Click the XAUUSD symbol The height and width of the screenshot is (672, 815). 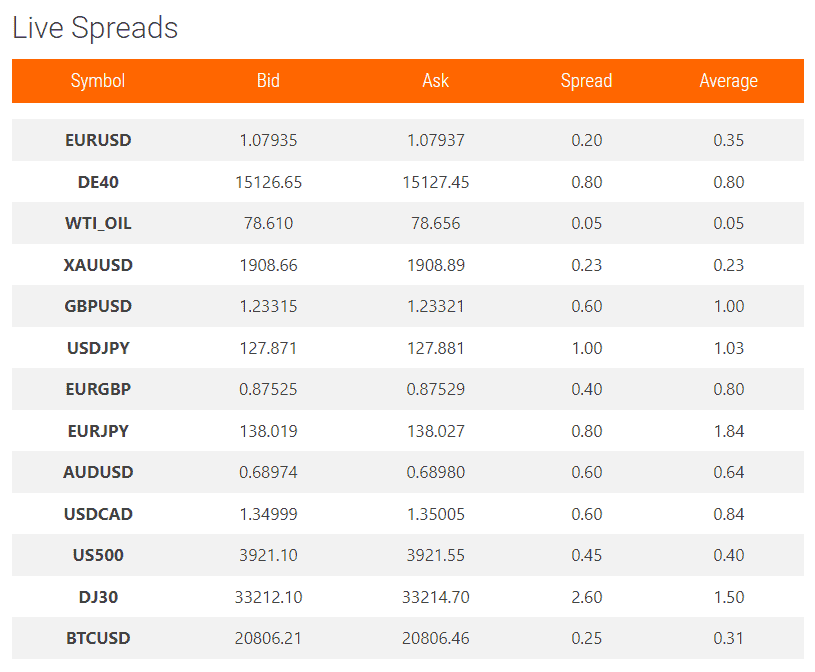(x=98, y=265)
